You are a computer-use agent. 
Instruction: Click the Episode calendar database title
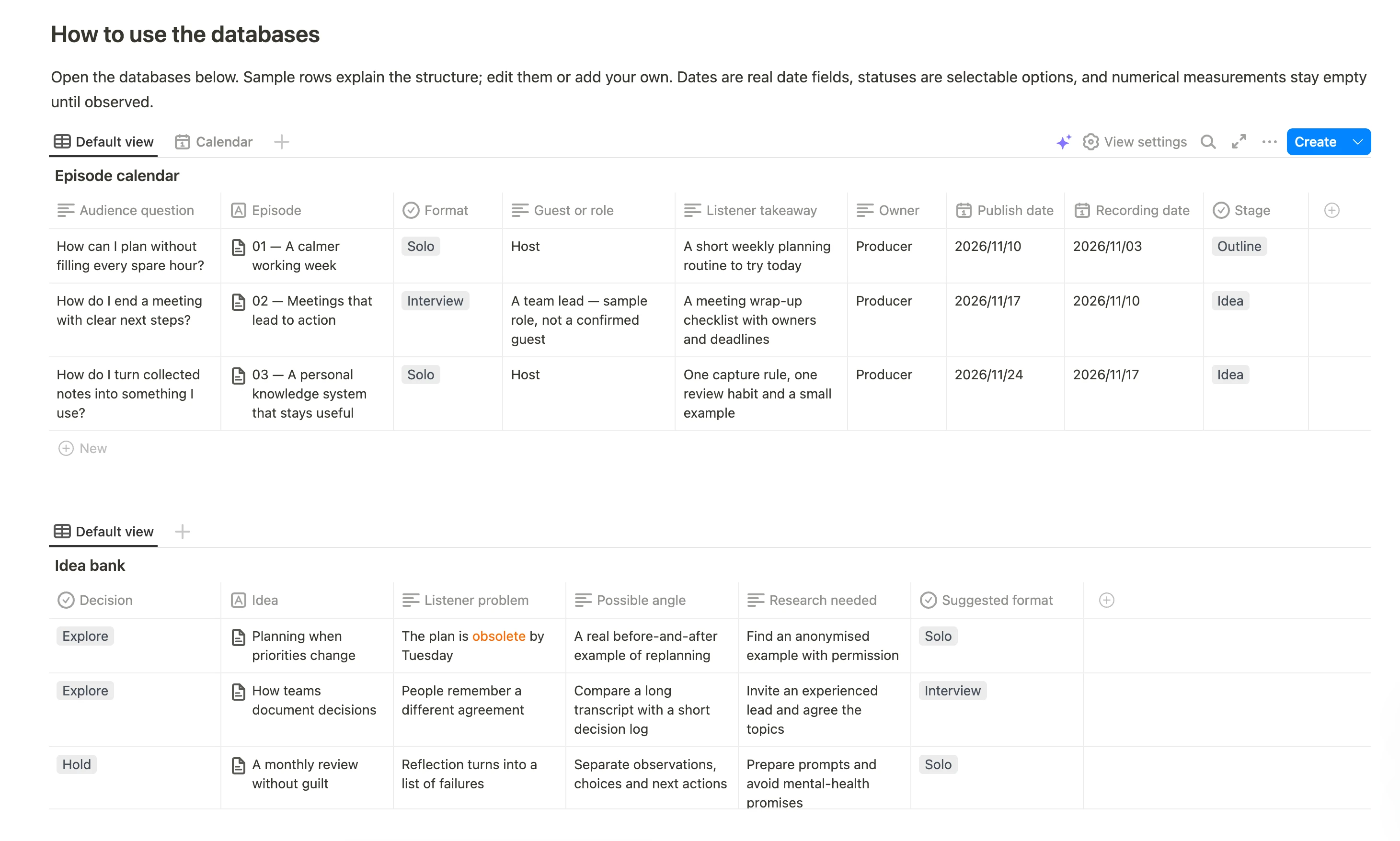click(x=117, y=176)
